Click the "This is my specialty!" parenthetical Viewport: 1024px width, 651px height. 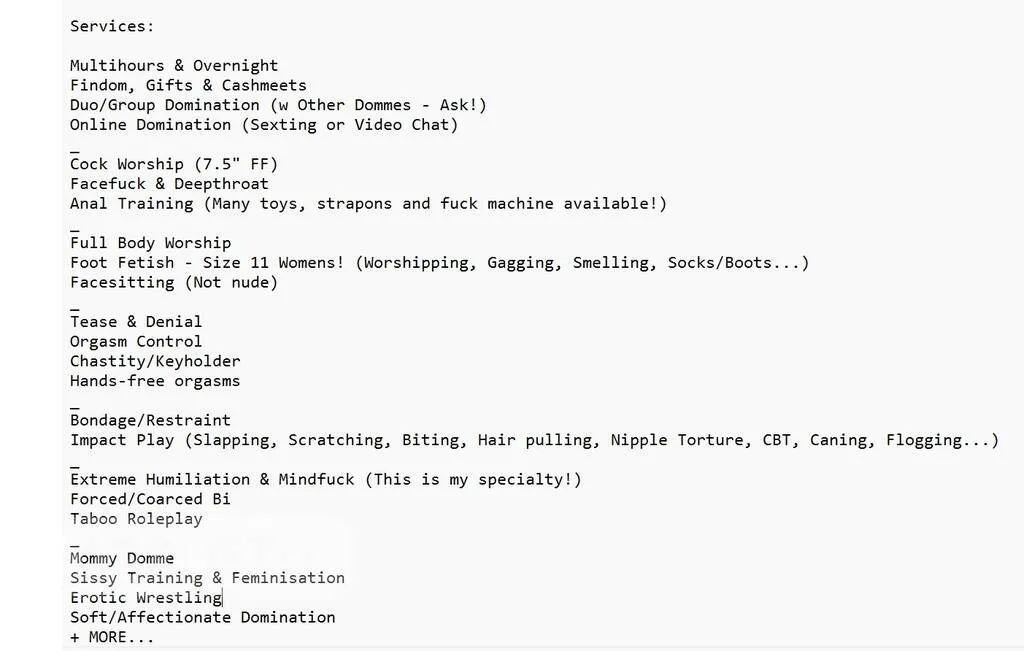(x=473, y=479)
